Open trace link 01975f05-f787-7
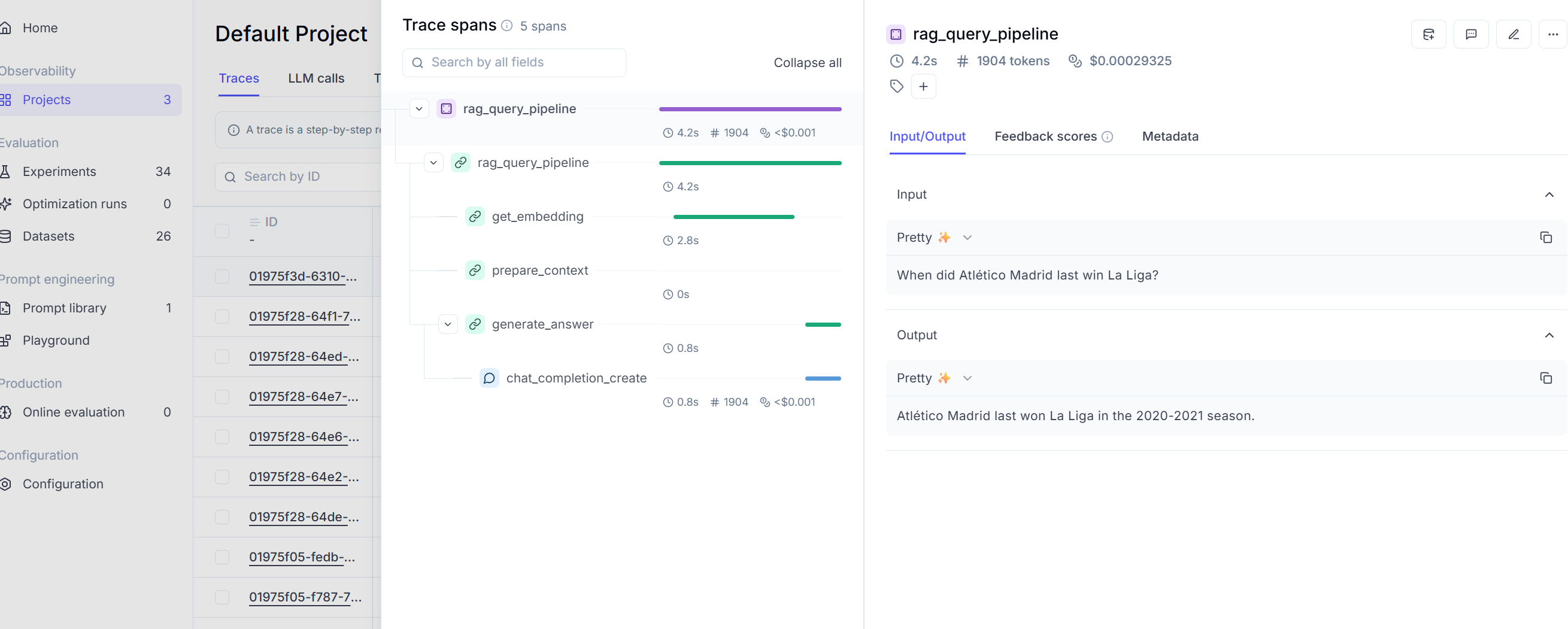 [x=305, y=597]
